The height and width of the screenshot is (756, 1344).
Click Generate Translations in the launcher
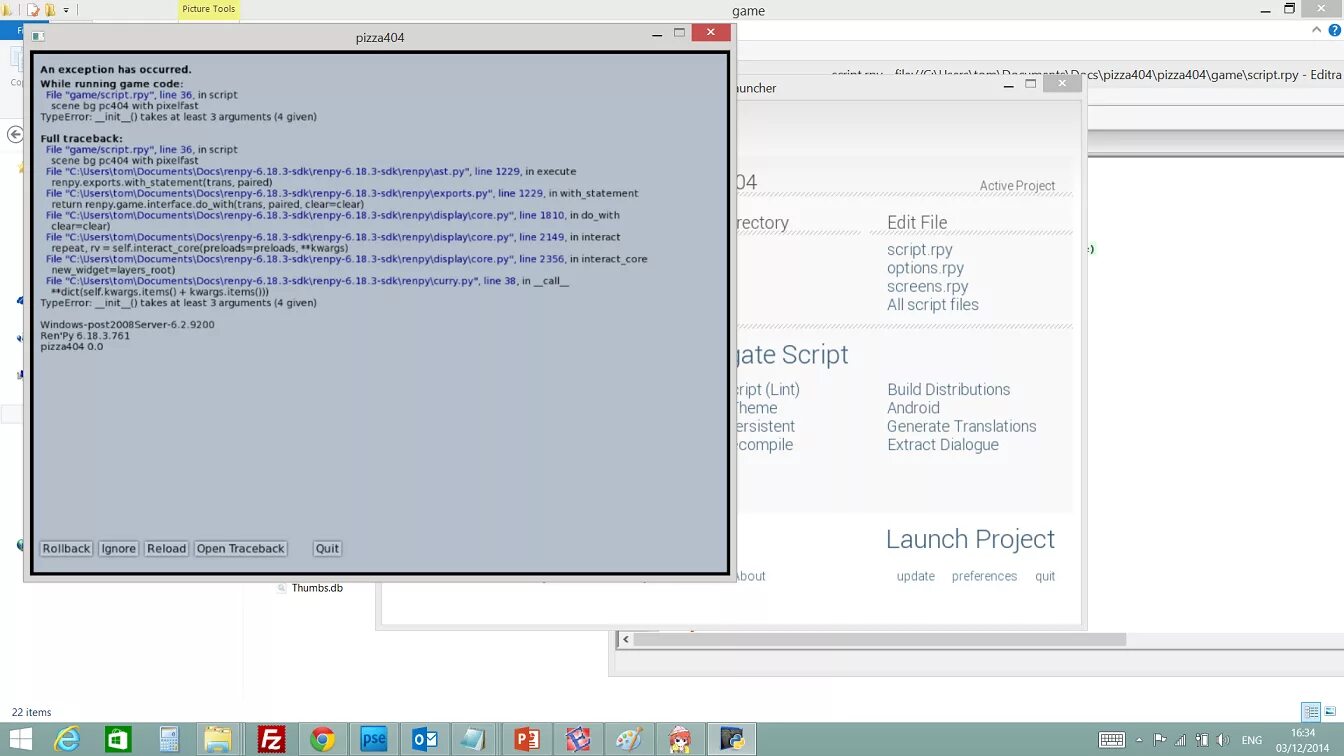[962, 426]
